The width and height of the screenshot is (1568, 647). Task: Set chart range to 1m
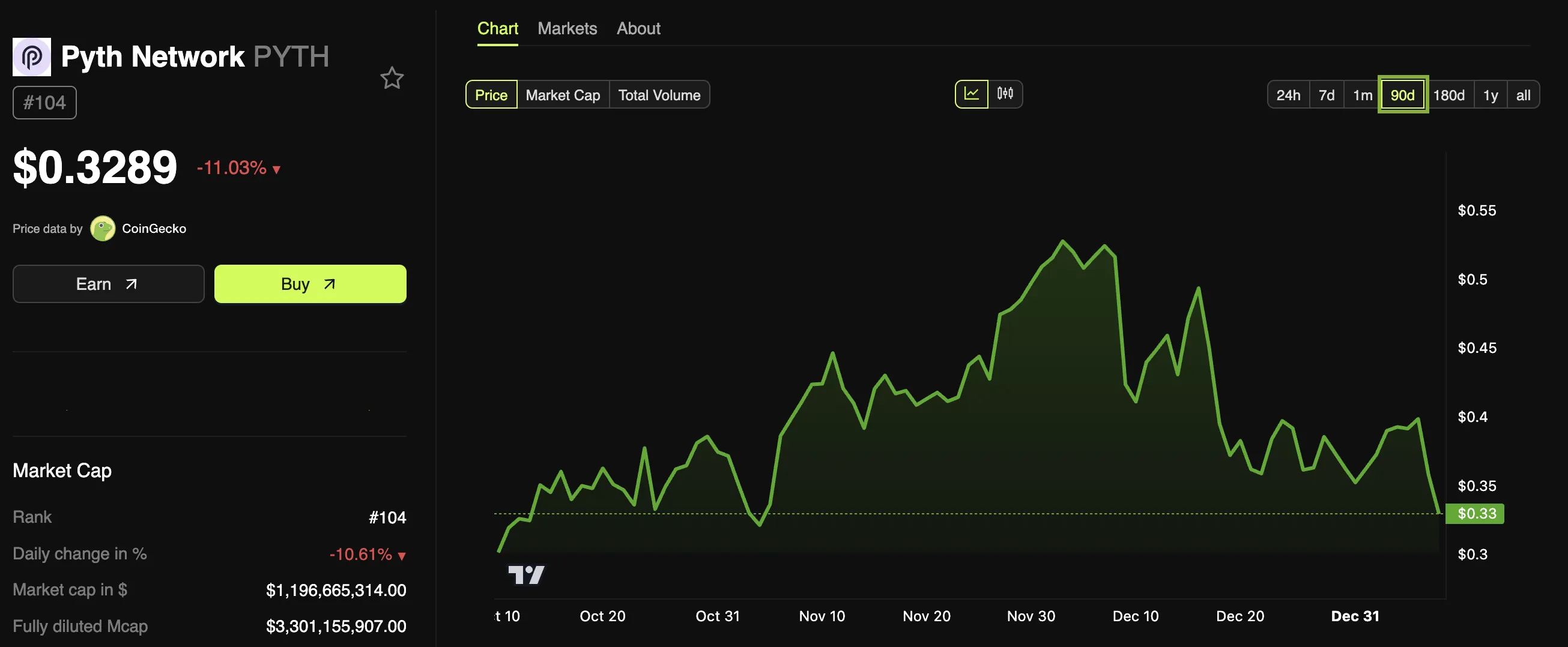[1362, 95]
